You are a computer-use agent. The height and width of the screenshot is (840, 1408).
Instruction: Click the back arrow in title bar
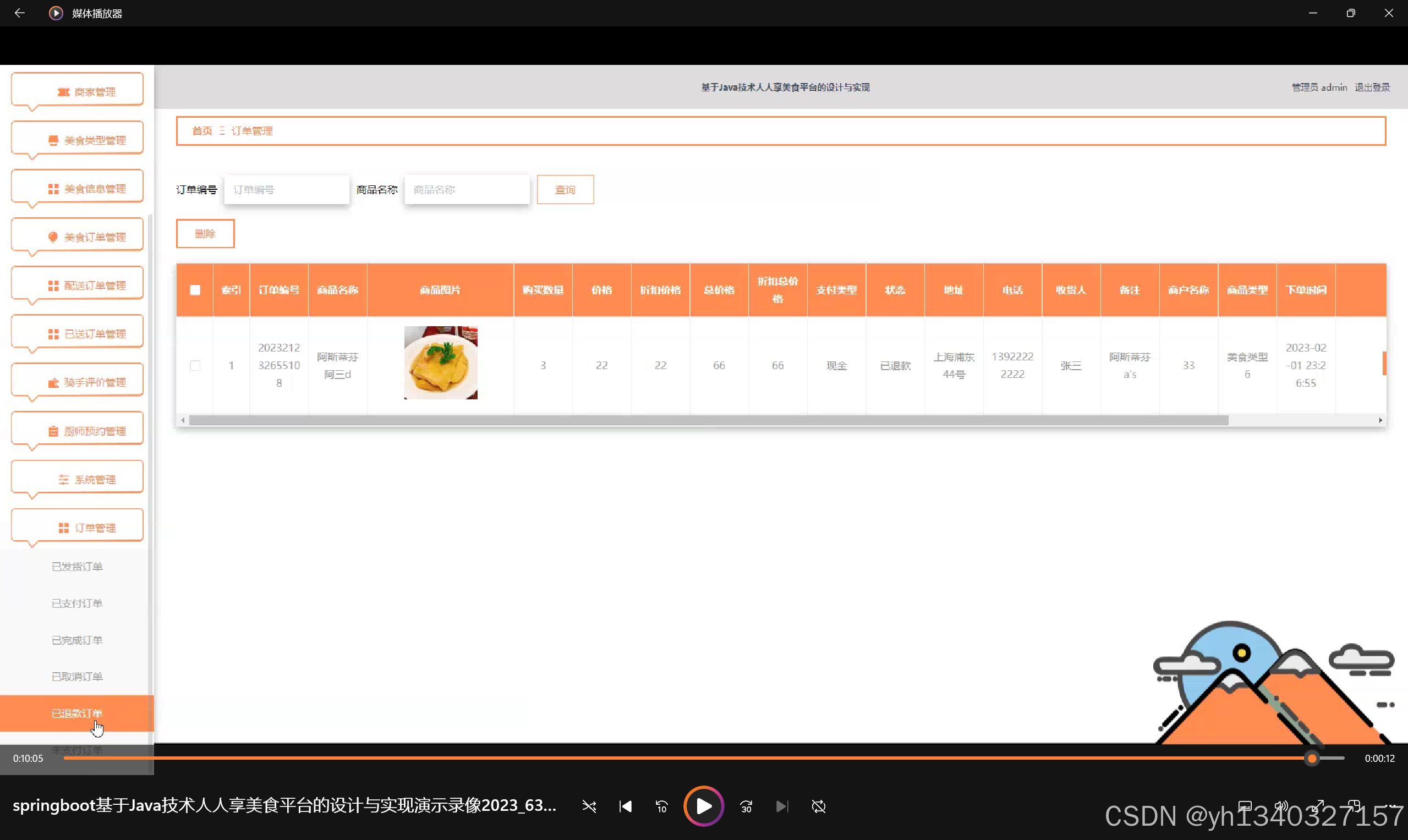[19, 13]
